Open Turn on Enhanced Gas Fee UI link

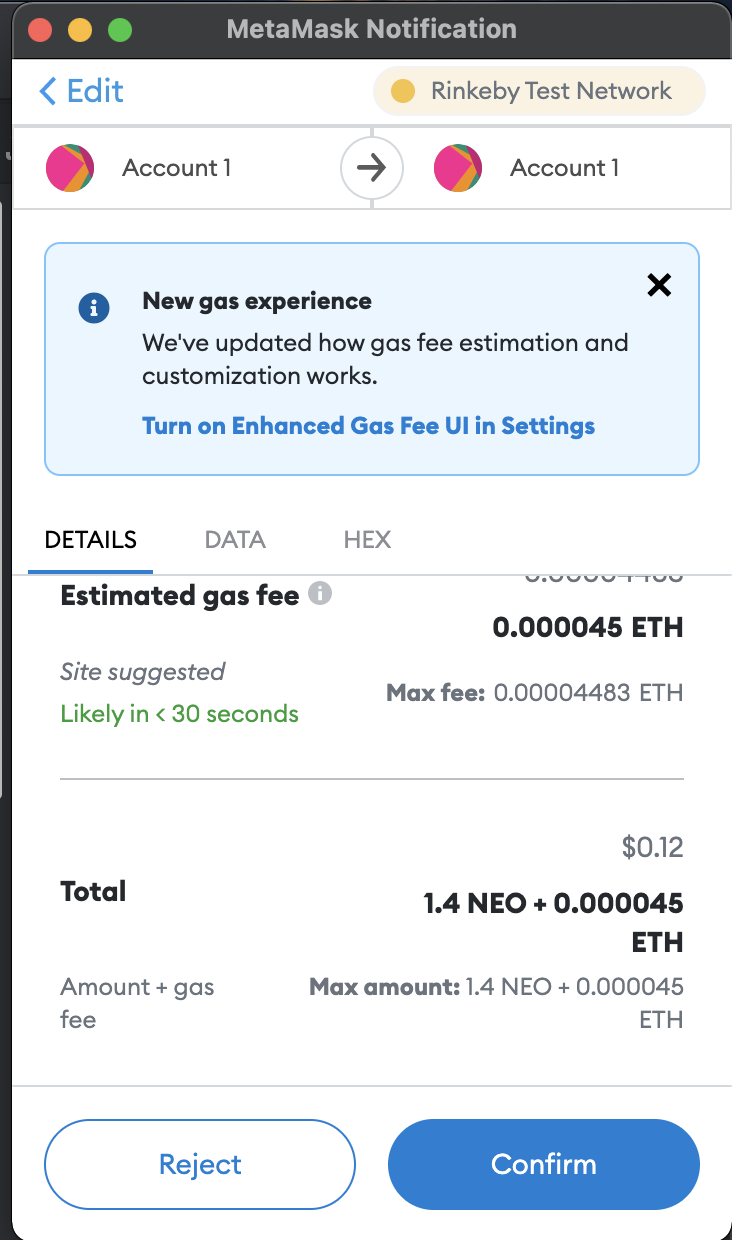point(368,426)
